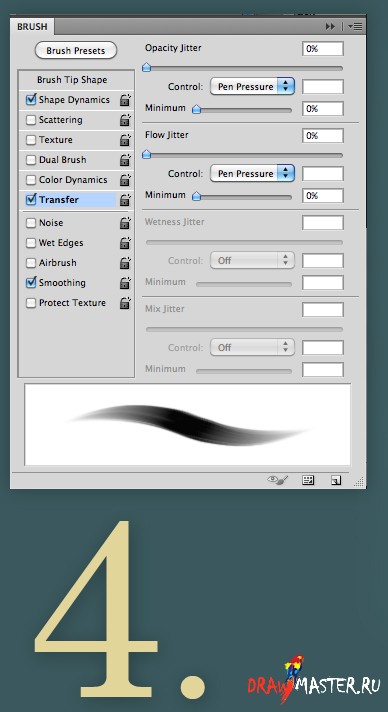Click the brush preview eye toggle icon

[278, 480]
